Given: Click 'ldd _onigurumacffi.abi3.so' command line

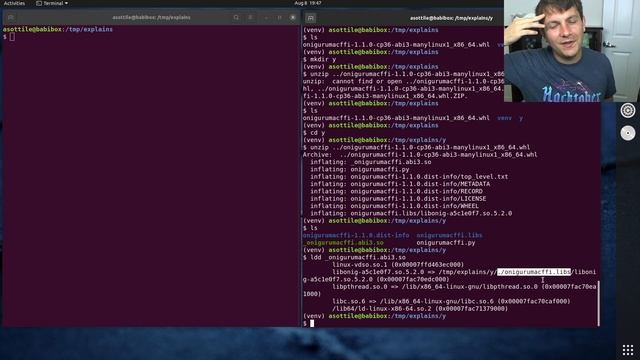Looking at the screenshot, I should 354,258.
